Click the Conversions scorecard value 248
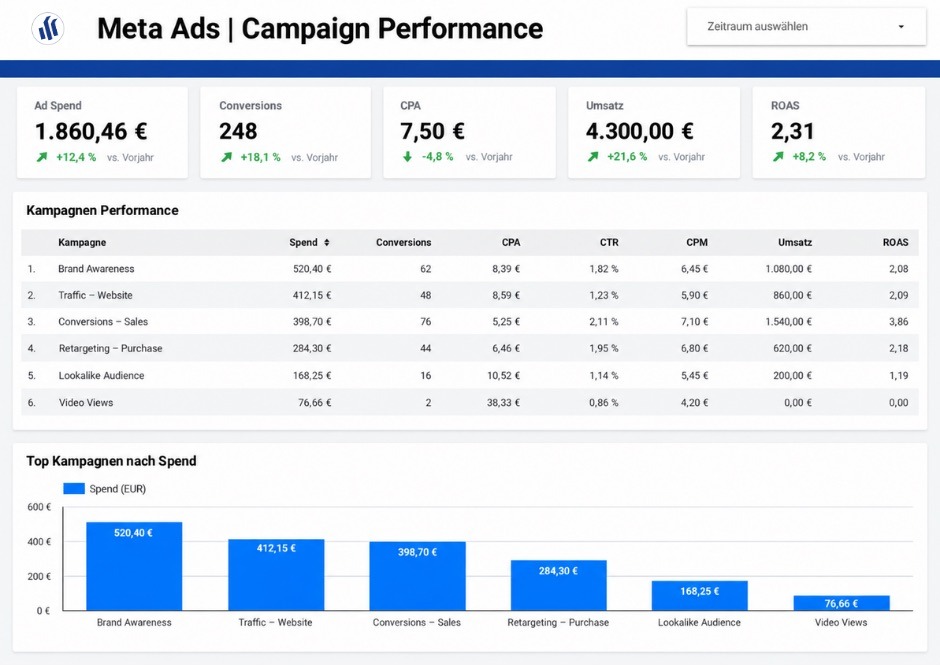Viewport: 940px width, 666px height. point(238,131)
